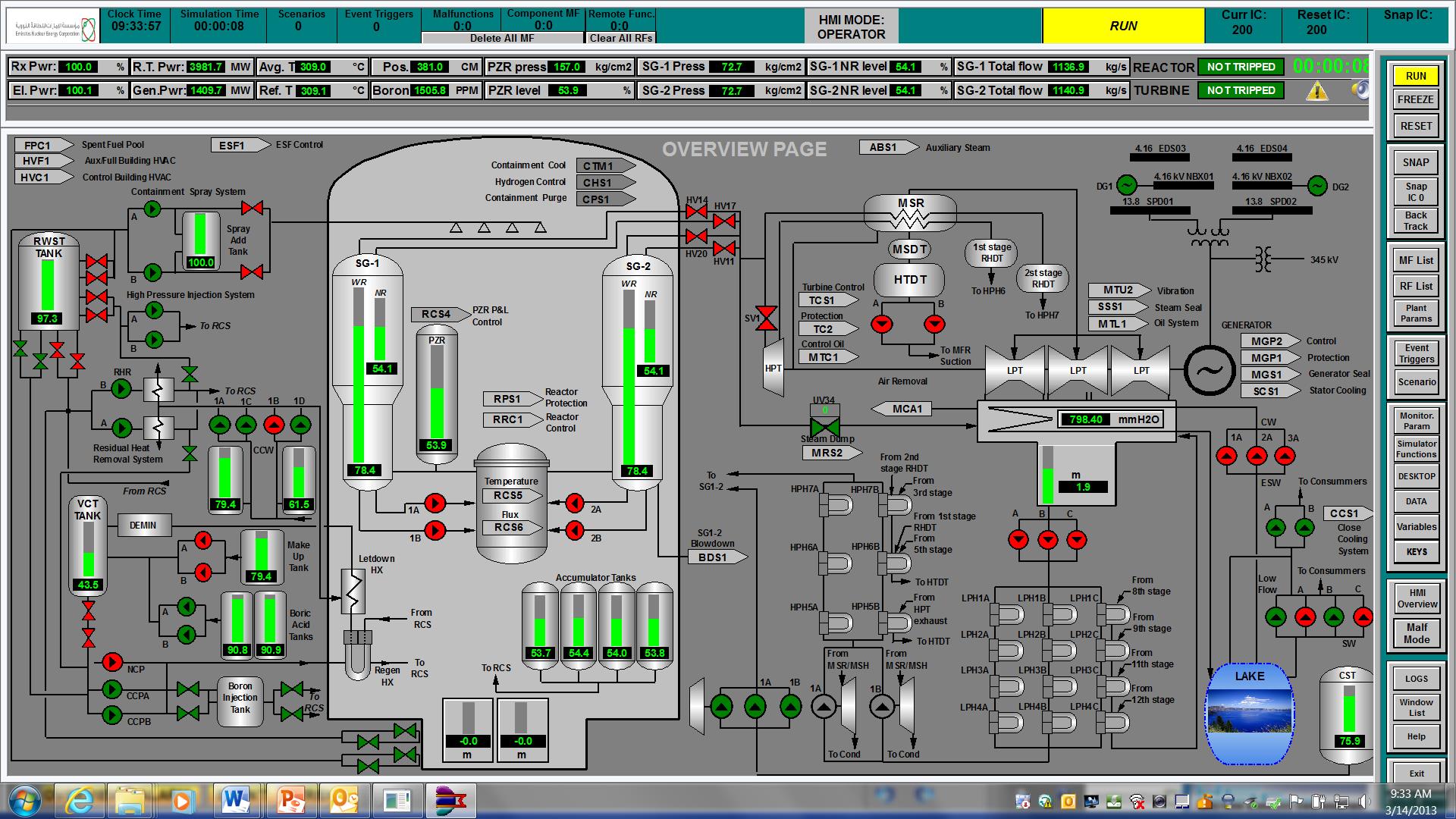Click the FREEZE simulation button
Screen dimensions: 1456x819
pos(1416,99)
